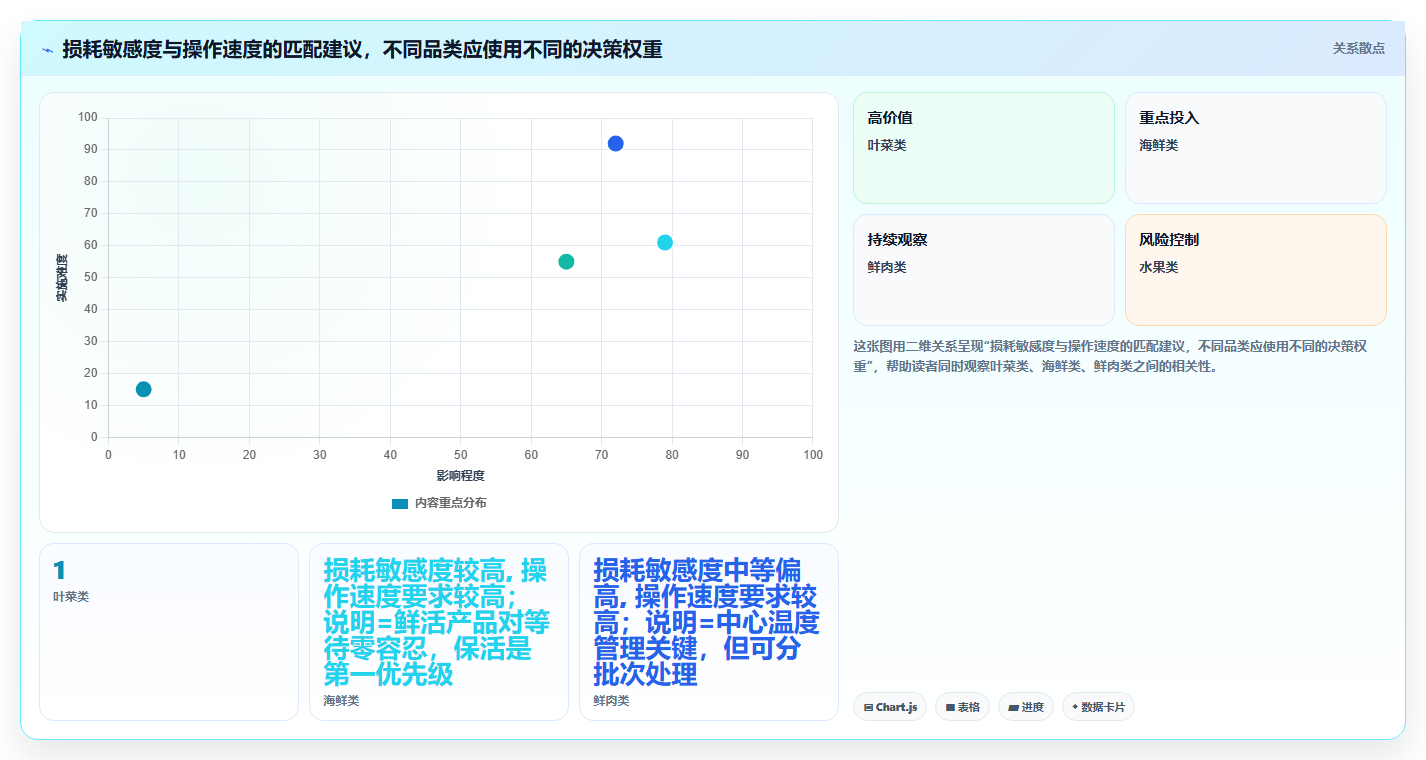
Task: Click the 叶菜类 data card with value 1
Action: coord(169,632)
